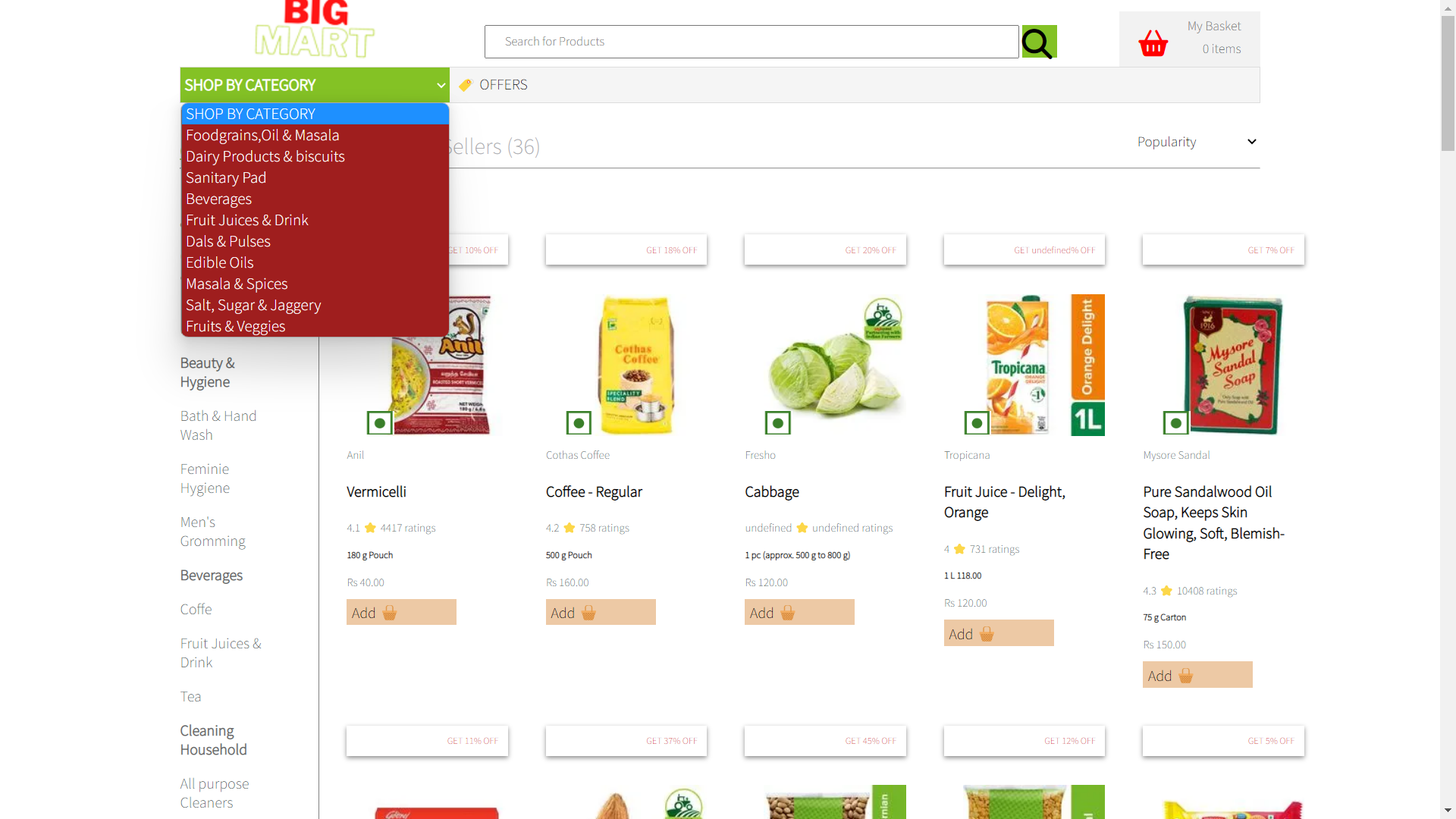Screen dimensions: 1456x819
Task: Click the vegetarian mark on Tropicana juice
Action: 977,422
